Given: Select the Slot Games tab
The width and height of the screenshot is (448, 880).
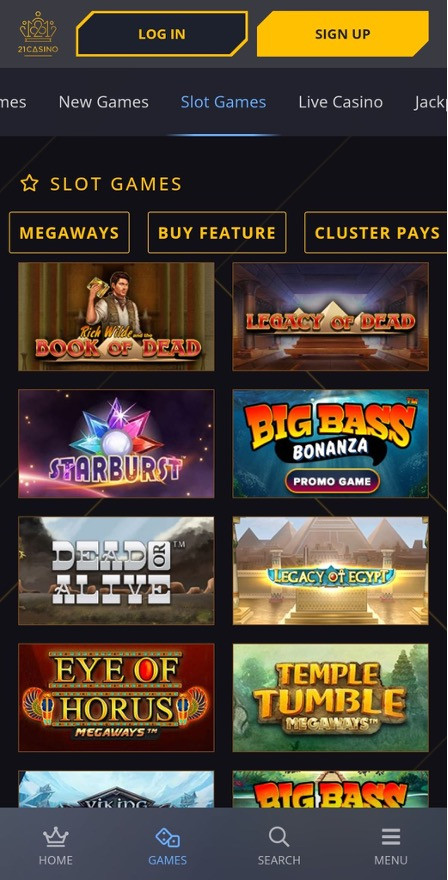Looking at the screenshot, I should pyautogui.click(x=223, y=102).
